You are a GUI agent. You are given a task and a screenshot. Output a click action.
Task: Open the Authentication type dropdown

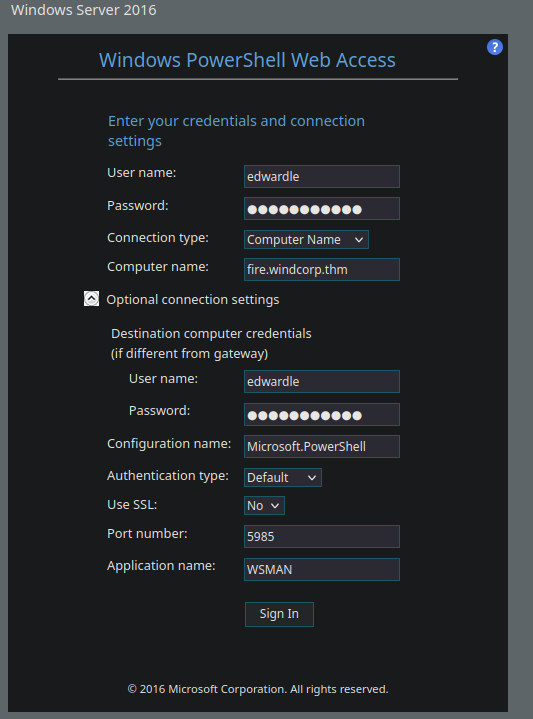point(283,477)
